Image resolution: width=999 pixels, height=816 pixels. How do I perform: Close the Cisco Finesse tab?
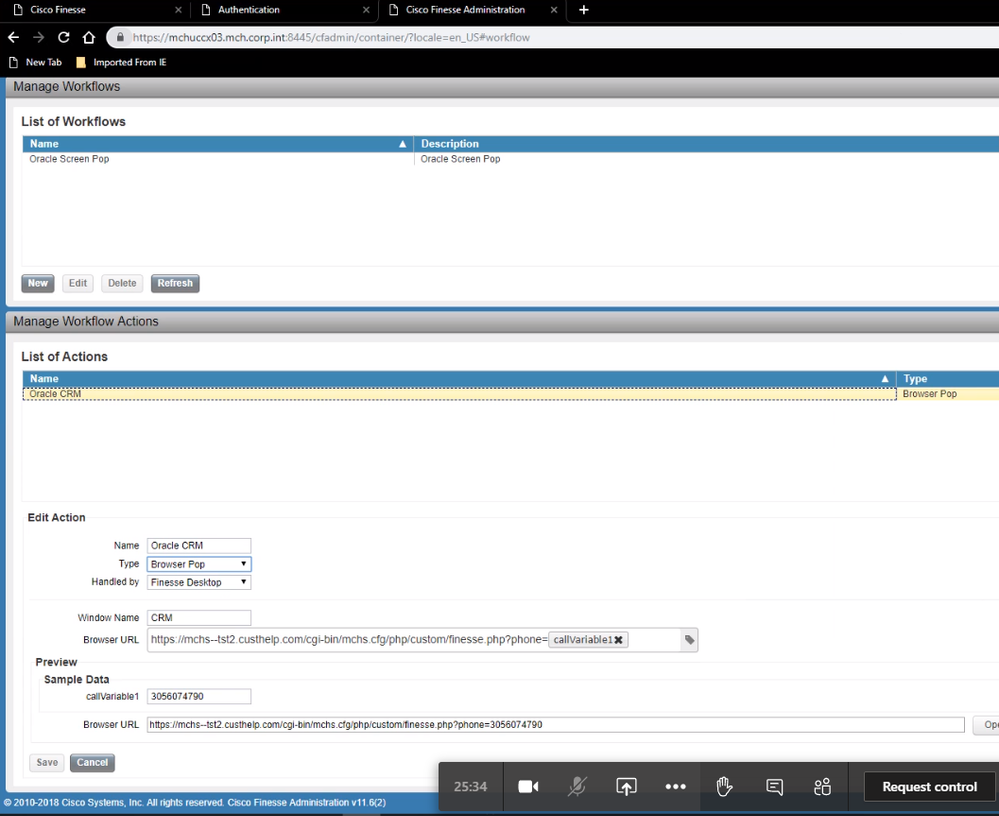(178, 10)
